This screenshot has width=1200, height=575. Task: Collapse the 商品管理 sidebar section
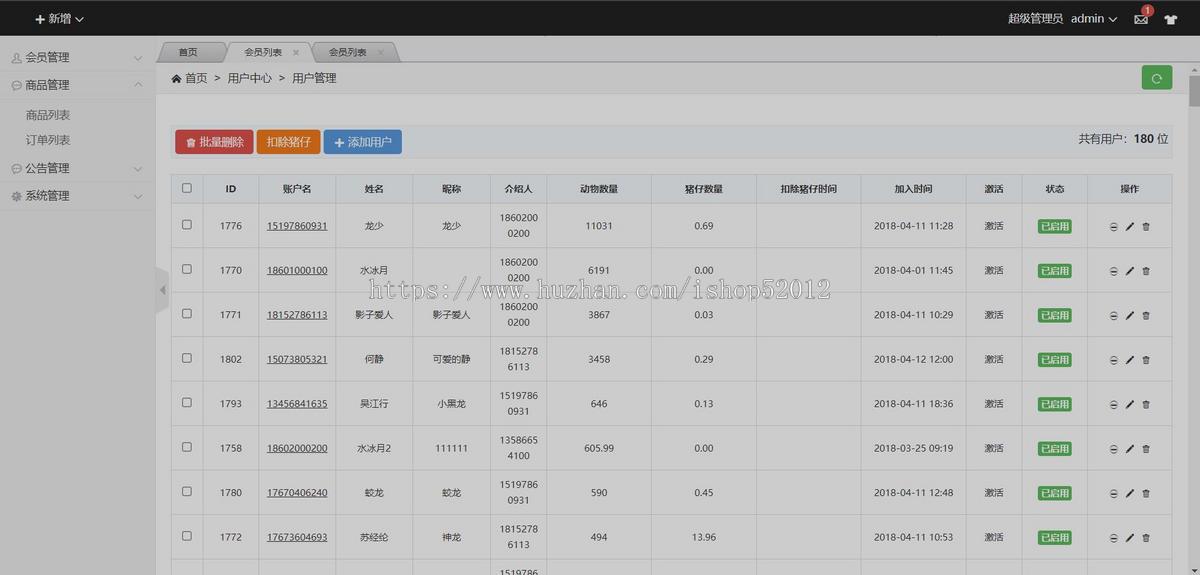click(78, 85)
